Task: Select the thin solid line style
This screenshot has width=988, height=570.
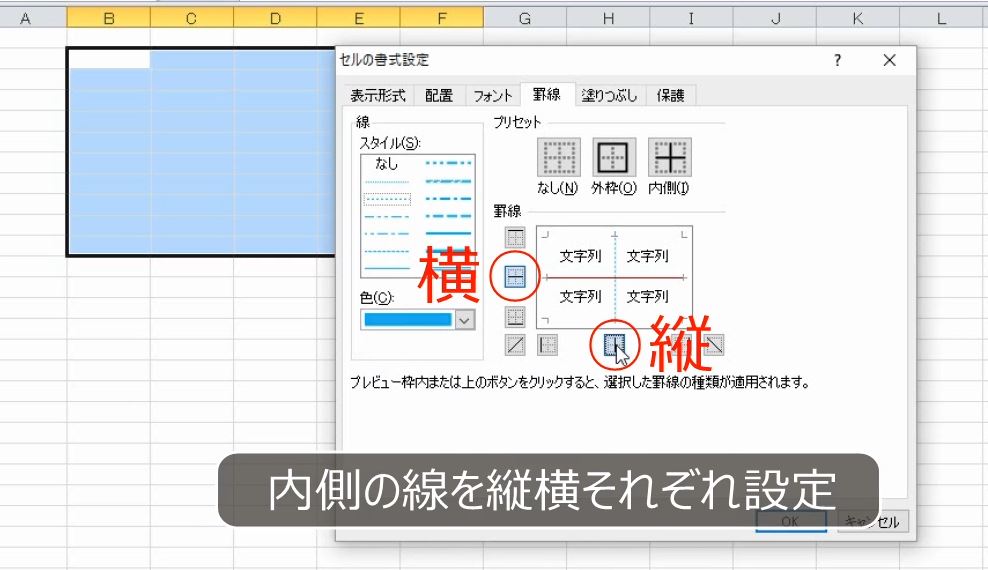Action: click(387, 268)
